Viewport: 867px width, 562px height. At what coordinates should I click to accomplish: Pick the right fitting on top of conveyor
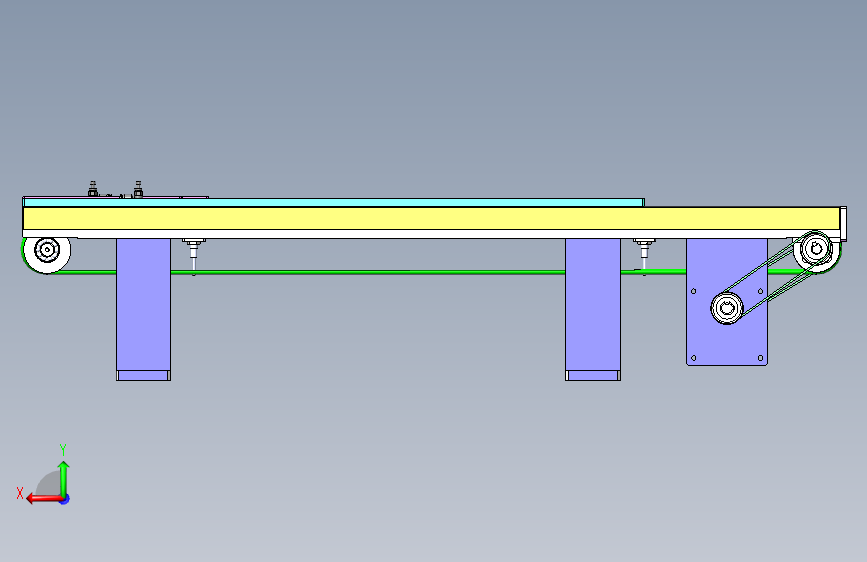(138, 189)
